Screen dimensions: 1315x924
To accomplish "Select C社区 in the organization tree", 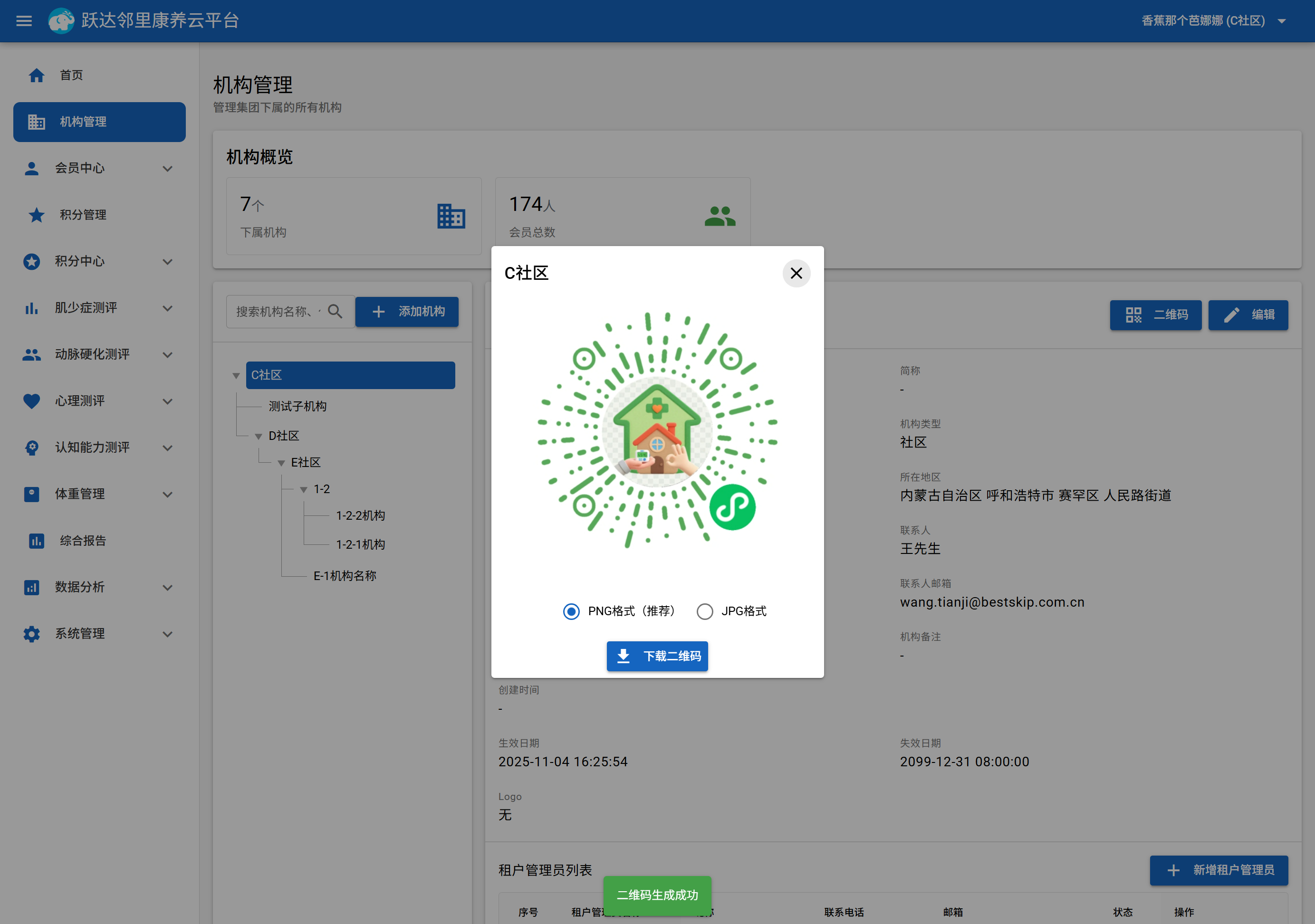I will pyautogui.click(x=351, y=375).
